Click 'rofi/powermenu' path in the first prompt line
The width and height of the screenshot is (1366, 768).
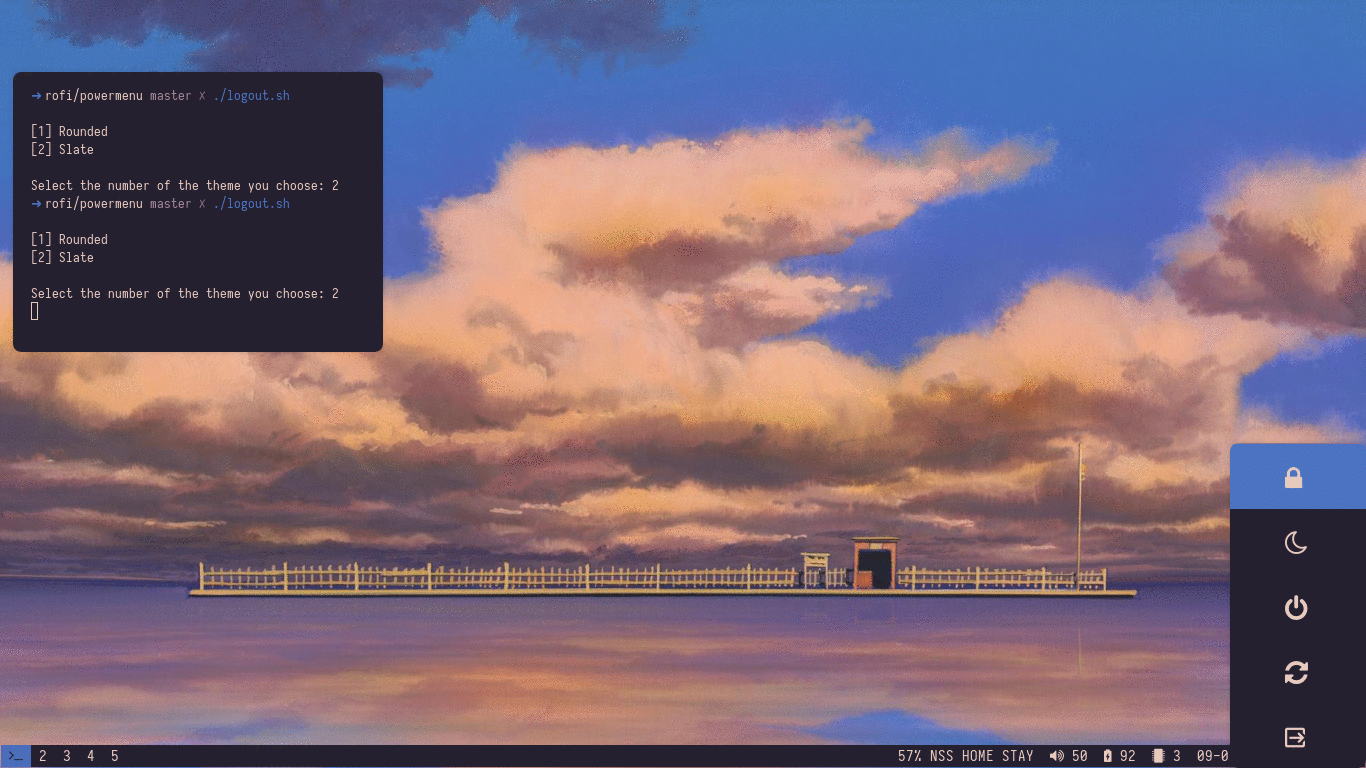pos(94,96)
